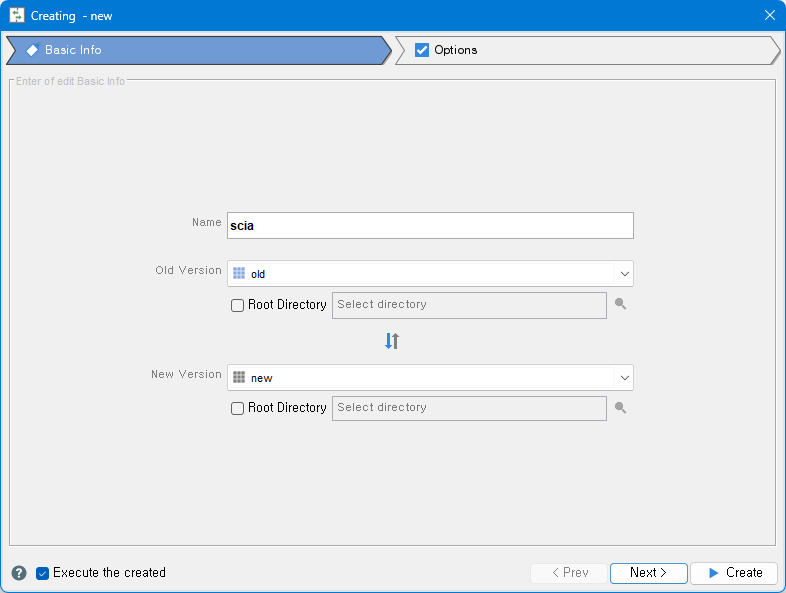
Task: Click the magnifier icon beside New Version directory
Action: click(621, 408)
